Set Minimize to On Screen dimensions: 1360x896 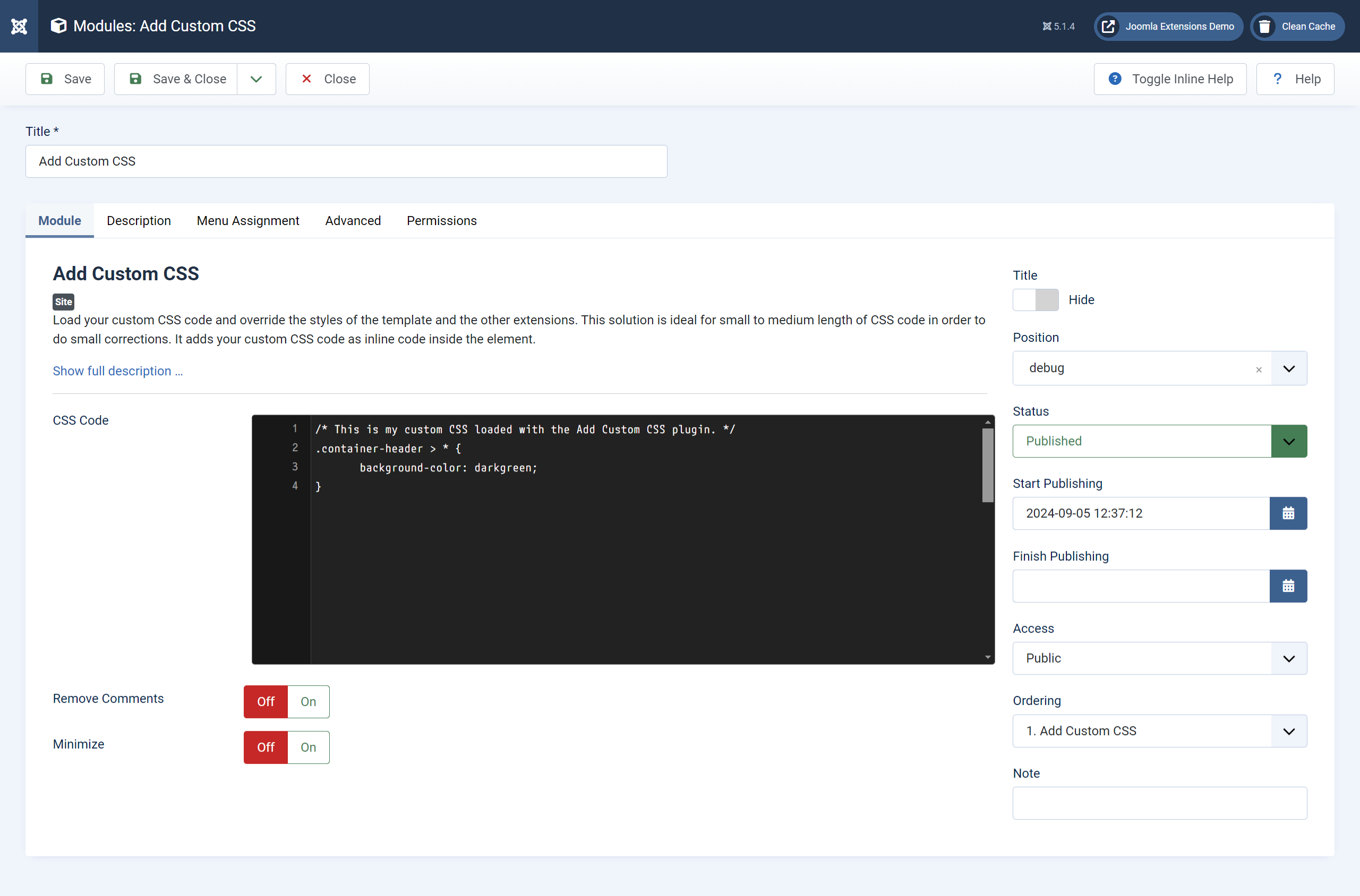308,747
